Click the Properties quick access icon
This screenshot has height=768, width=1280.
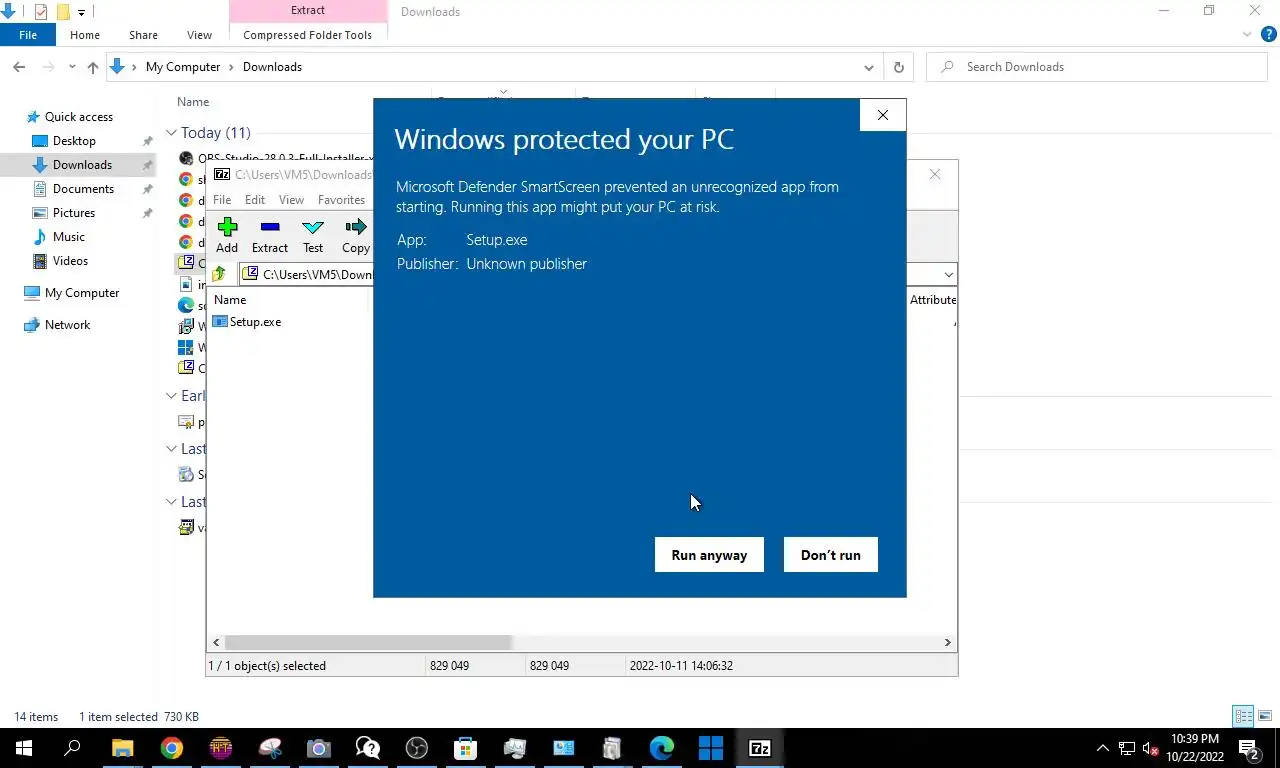click(x=41, y=12)
